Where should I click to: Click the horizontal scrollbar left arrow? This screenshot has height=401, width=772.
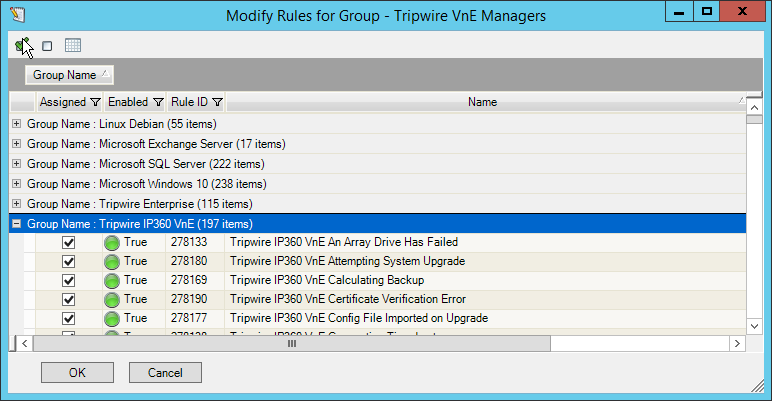[25, 343]
